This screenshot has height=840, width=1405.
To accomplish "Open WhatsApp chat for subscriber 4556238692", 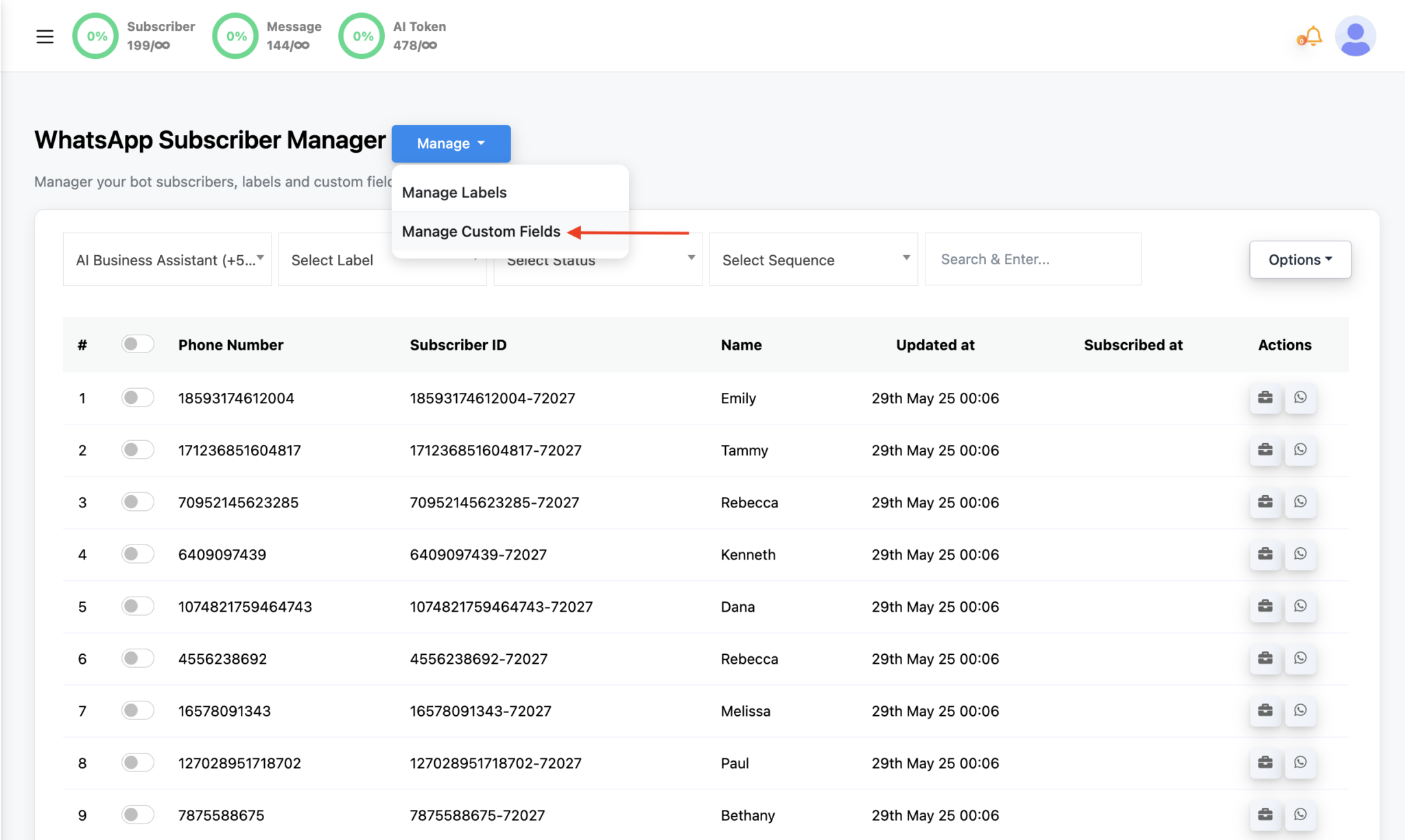I will point(1300,658).
